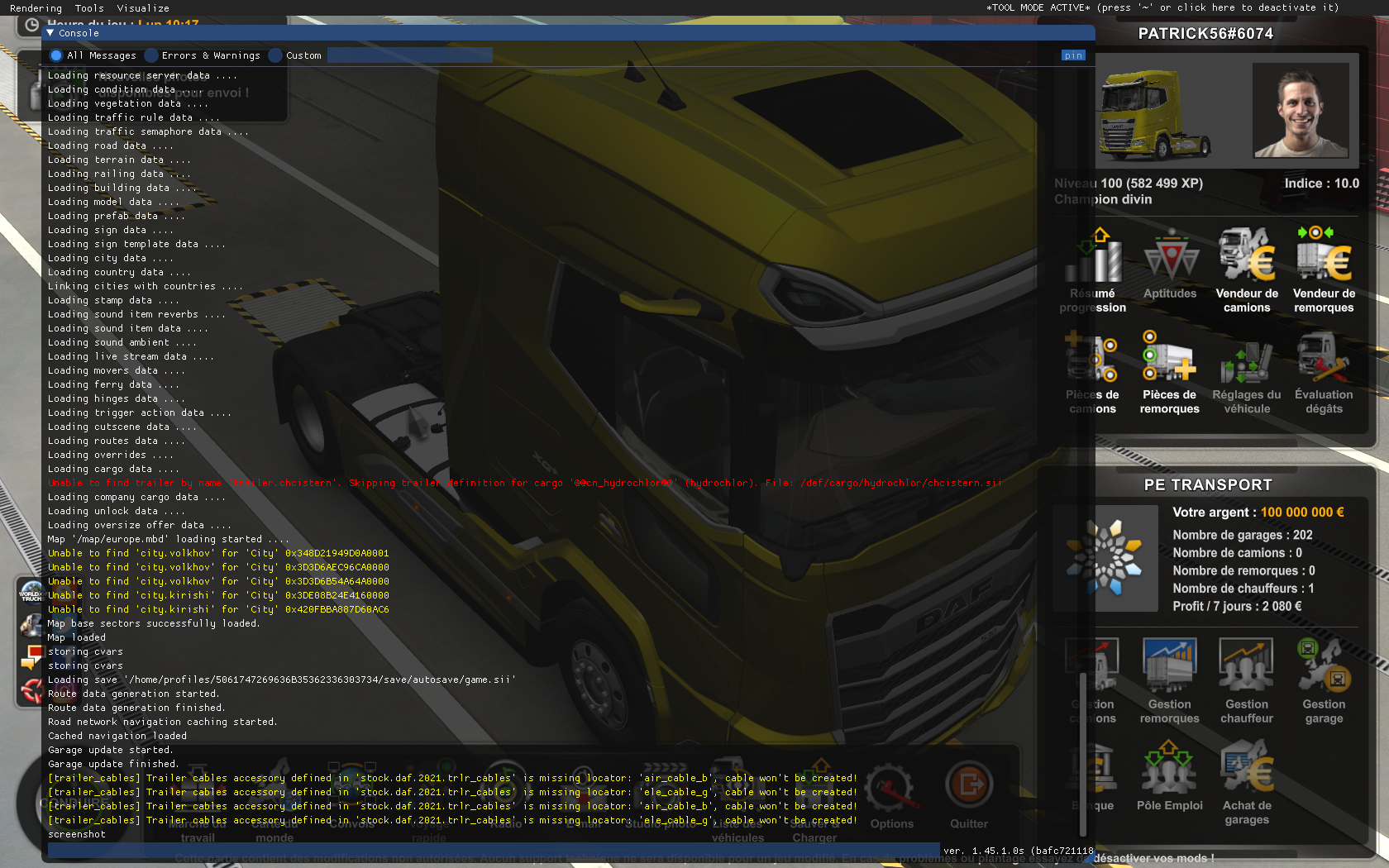Click the 'Map loaded' console line
Viewport: 1389px width, 868px height.
[77, 637]
